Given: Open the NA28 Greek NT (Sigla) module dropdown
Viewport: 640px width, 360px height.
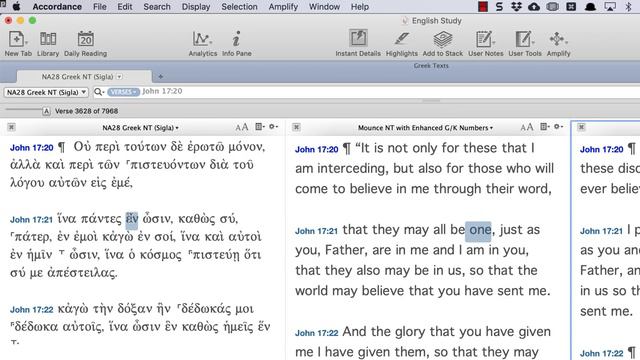Looking at the screenshot, I should pos(46,92).
